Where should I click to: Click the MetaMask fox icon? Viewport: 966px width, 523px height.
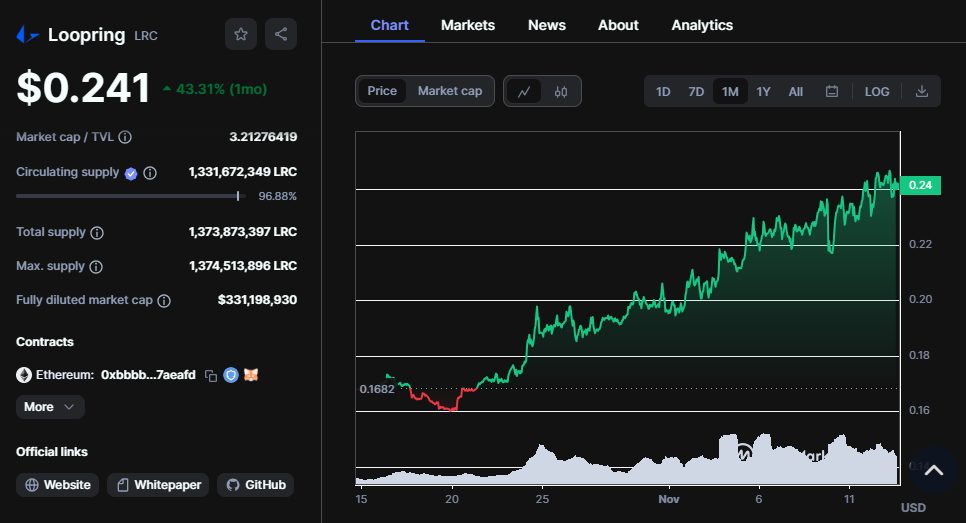[x=251, y=375]
